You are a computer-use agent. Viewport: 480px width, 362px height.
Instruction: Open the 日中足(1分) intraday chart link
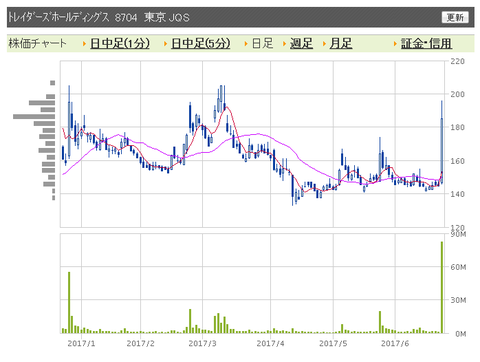tap(120, 43)
